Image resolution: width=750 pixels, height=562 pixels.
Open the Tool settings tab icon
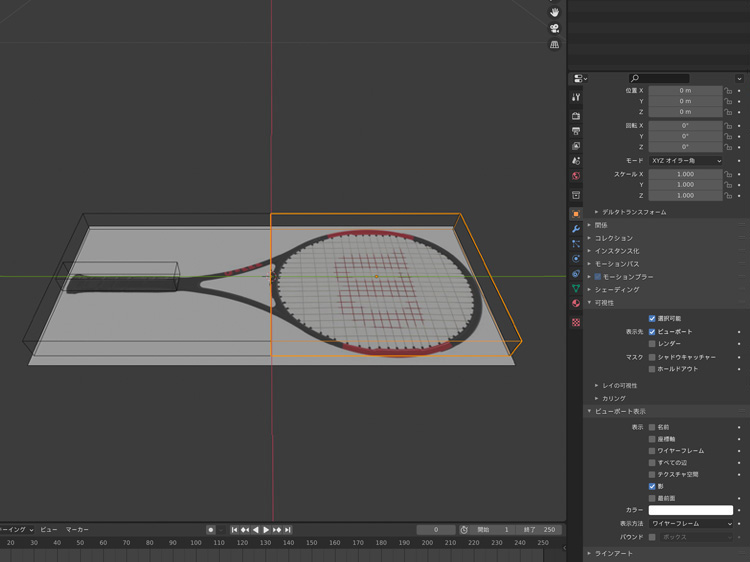(576, 98)
